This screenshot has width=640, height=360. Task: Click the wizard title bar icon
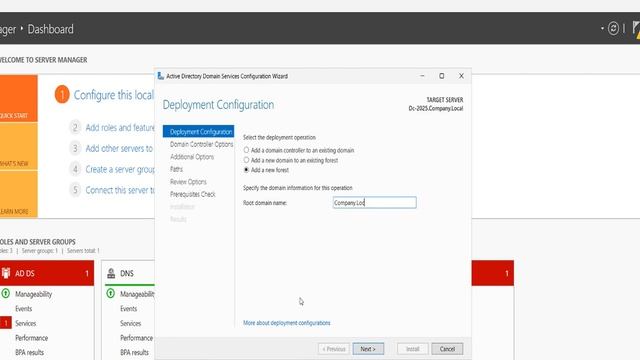click(160, 76)
